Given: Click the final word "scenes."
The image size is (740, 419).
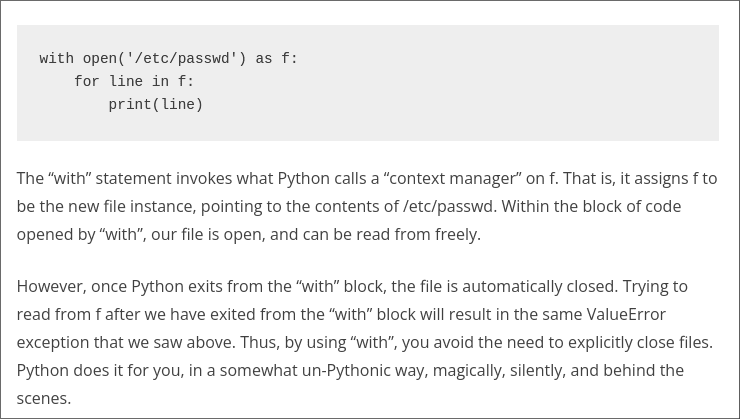Looking at the screenshot, I should (43, 398).
